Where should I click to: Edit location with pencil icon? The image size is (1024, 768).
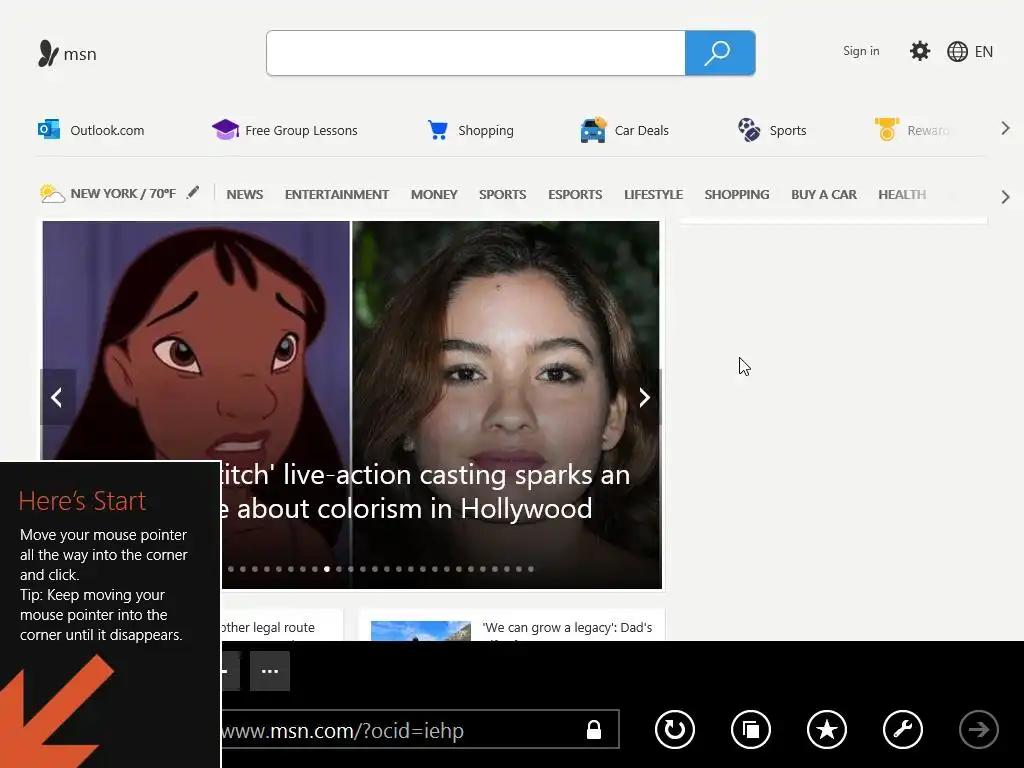click(x=193, y=193)
